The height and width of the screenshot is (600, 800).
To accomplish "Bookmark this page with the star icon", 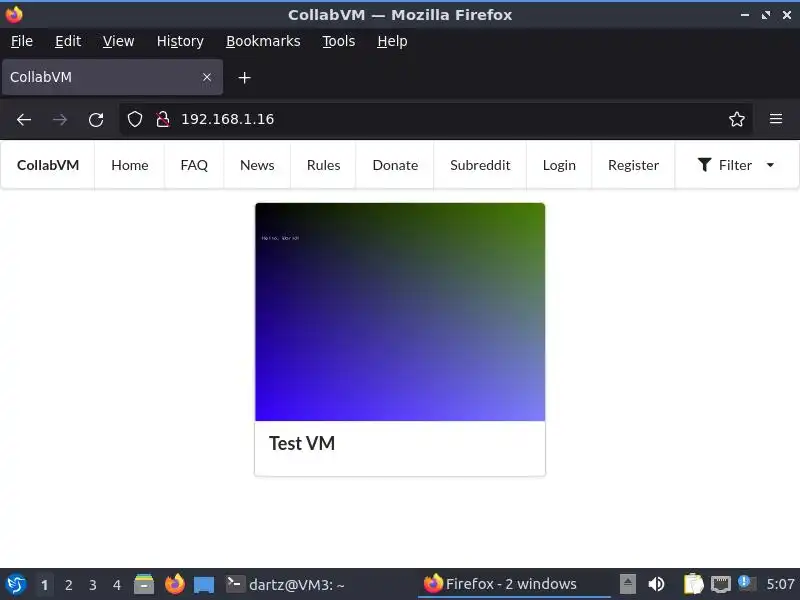I will (737, 119).
